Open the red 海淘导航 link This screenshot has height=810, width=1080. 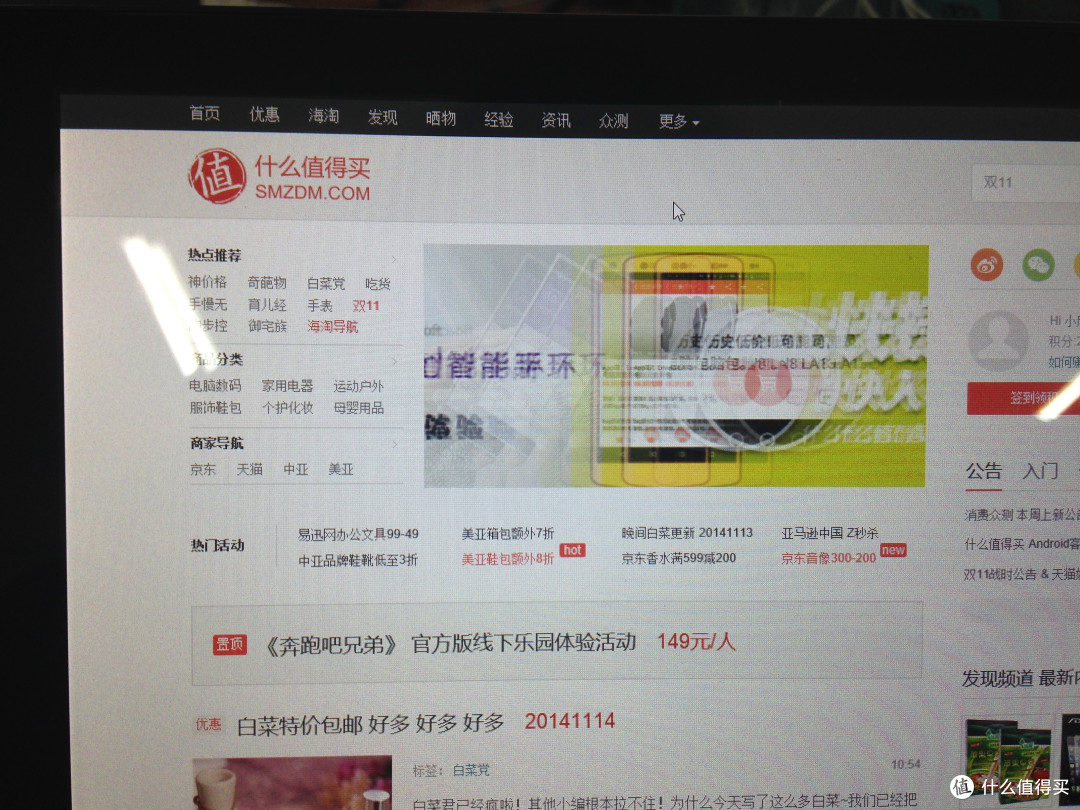[333, 326]
